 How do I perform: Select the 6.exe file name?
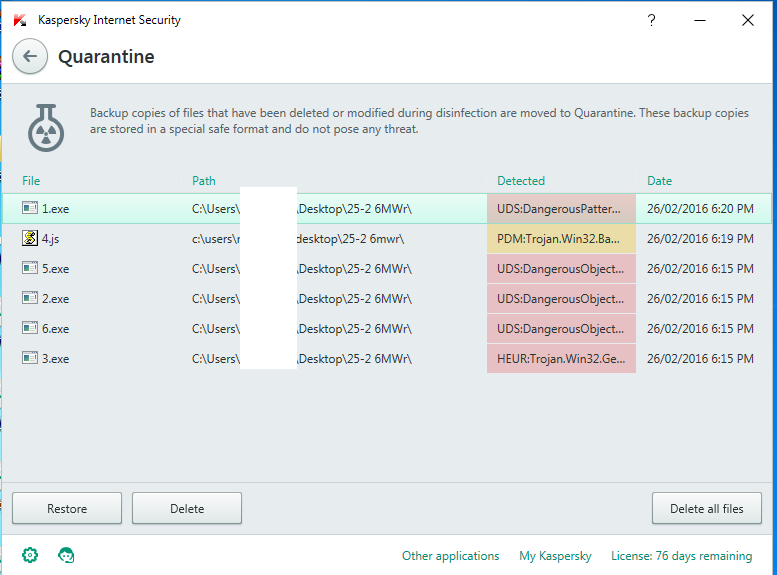(x=56, y=329)
